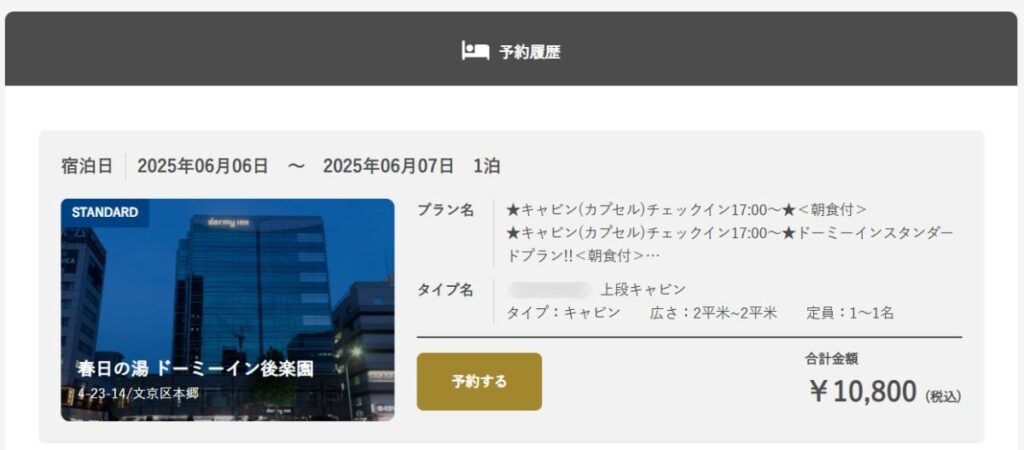The image size is (1024, 450).
Task: Click the タイプ名 label
Action: pyautogui.click(x=445, y=290)
